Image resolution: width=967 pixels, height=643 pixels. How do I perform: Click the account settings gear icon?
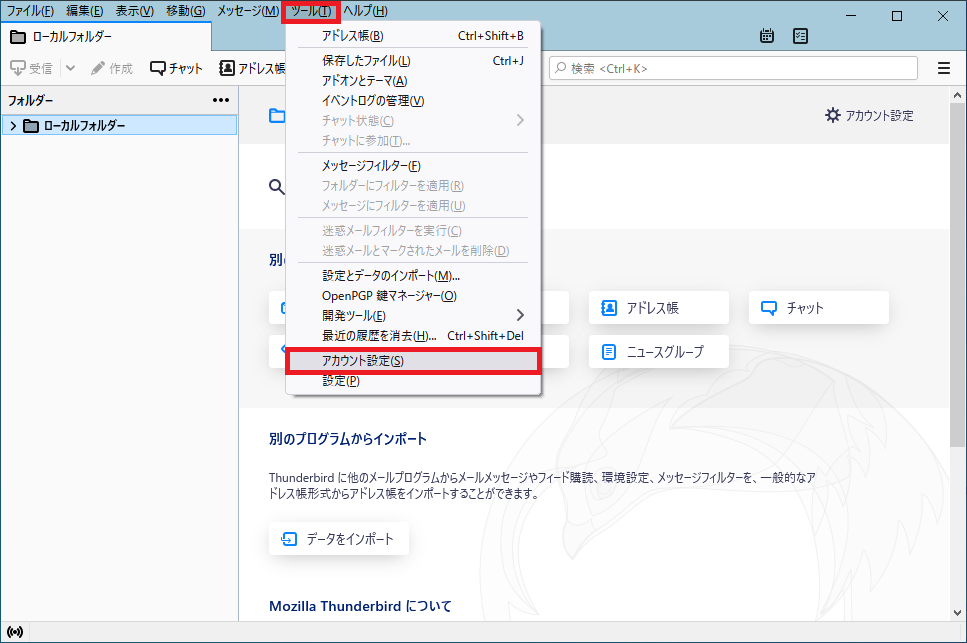tap(833, 115)
